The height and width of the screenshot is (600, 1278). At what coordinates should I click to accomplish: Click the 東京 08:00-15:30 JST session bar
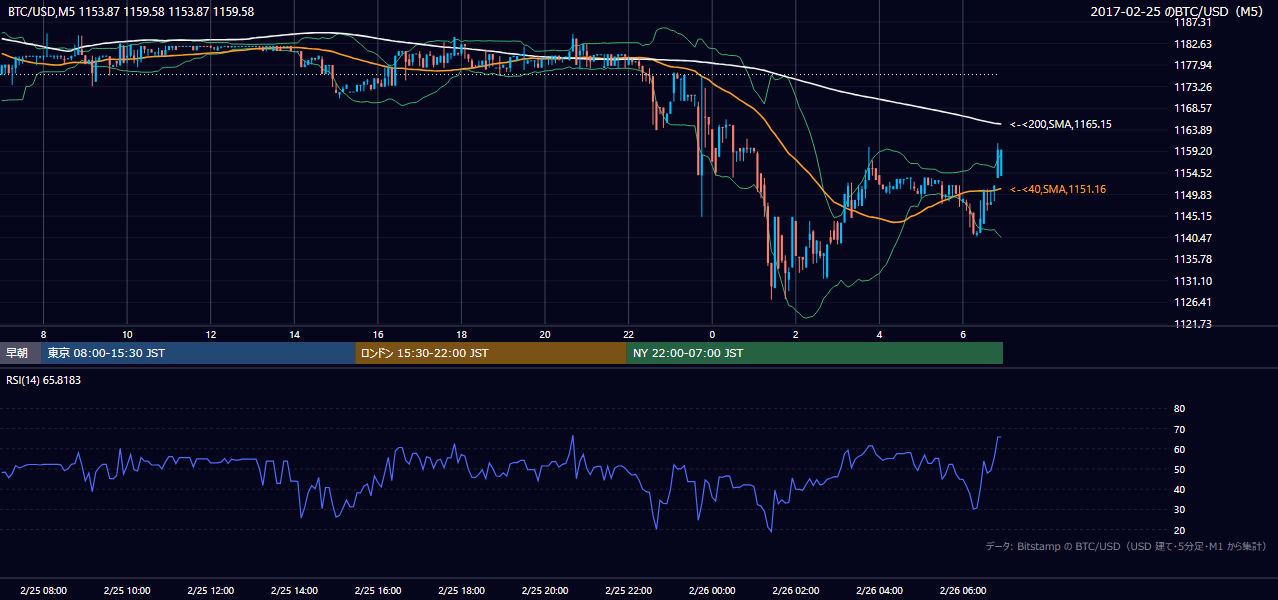click(199, 353)
